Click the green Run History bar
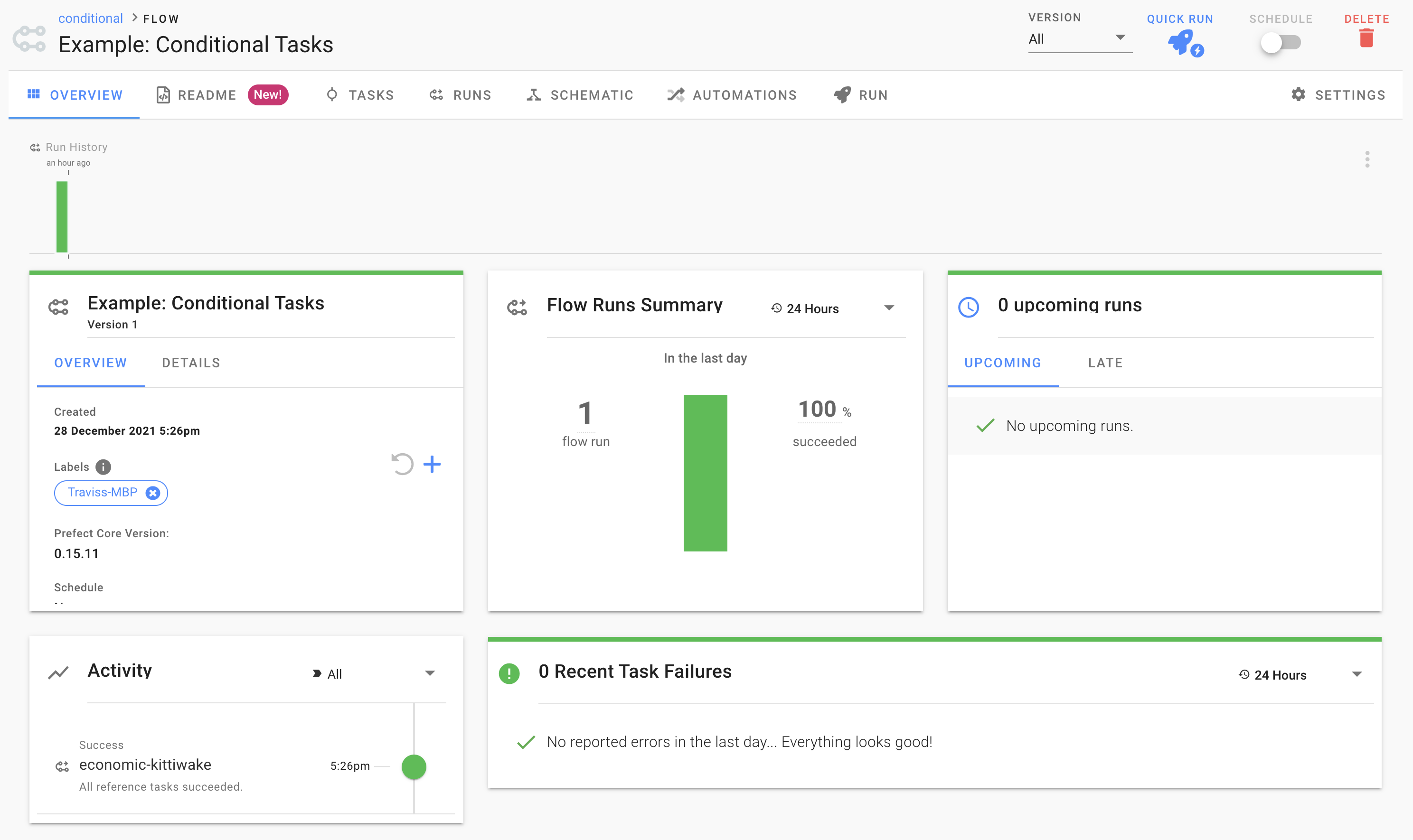1413x840 pixels. click(x=62, y=216)
